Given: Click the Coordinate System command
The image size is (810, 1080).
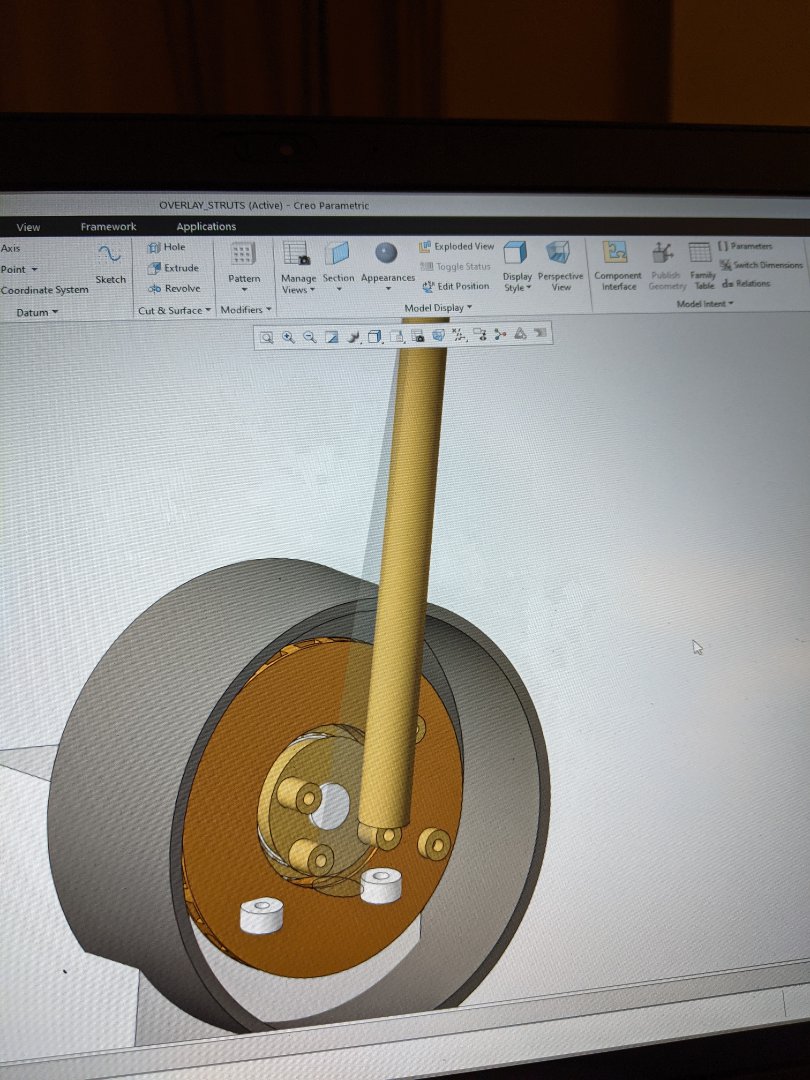Looking at the screenshot, I should 45,290.
